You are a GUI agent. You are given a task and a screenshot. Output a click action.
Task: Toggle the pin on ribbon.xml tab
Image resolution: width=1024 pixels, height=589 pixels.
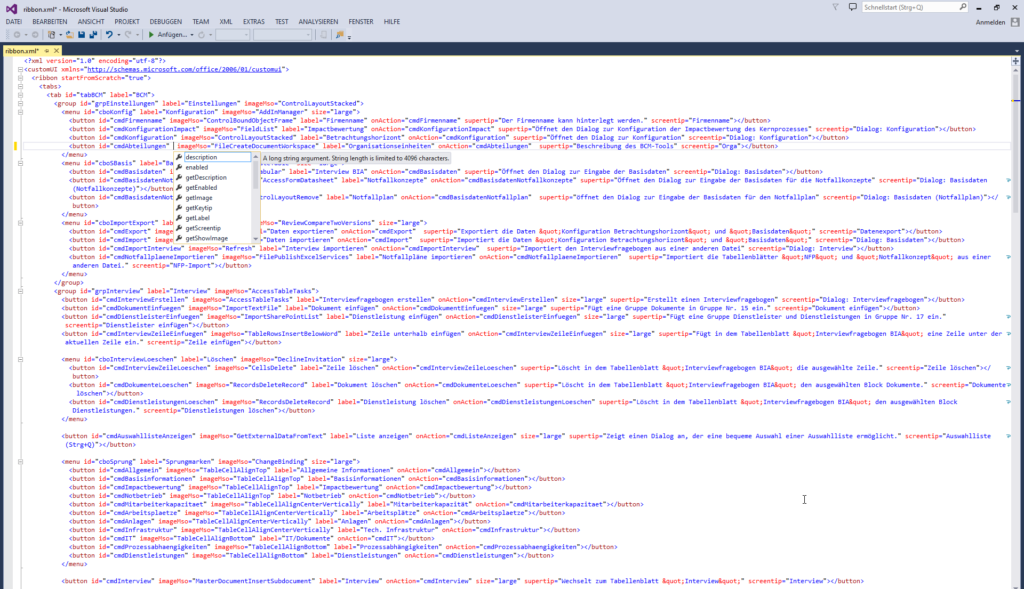click(45, 50)
